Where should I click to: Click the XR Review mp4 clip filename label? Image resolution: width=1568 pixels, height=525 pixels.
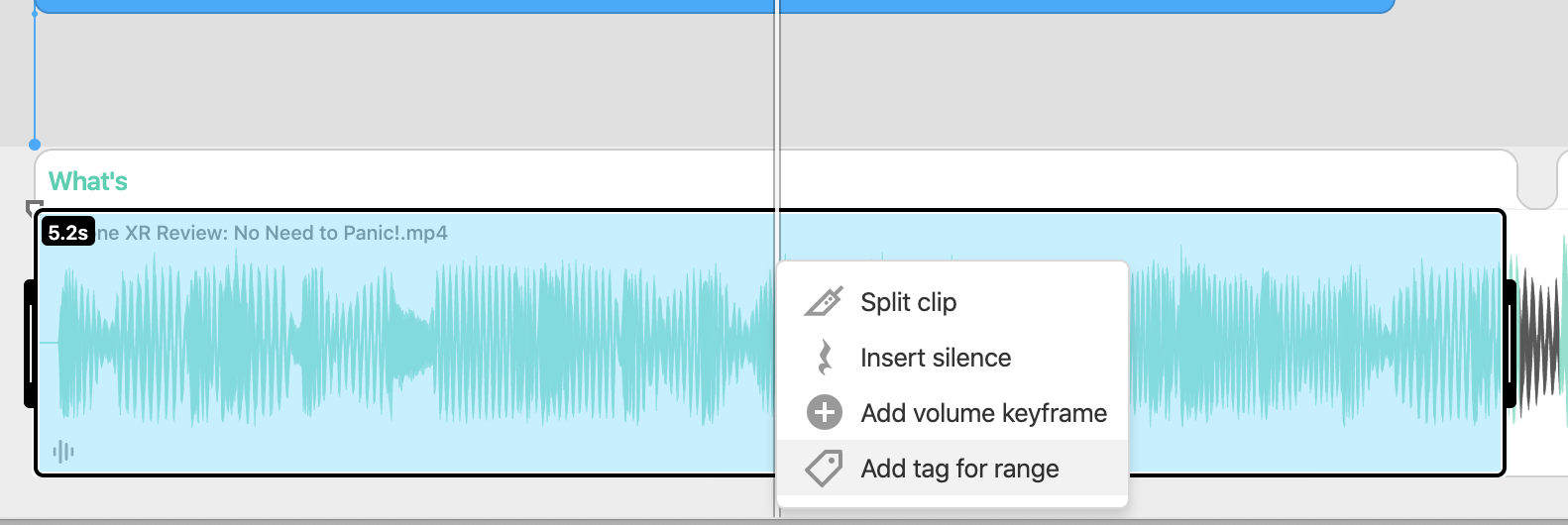click(x=273, y=233)
